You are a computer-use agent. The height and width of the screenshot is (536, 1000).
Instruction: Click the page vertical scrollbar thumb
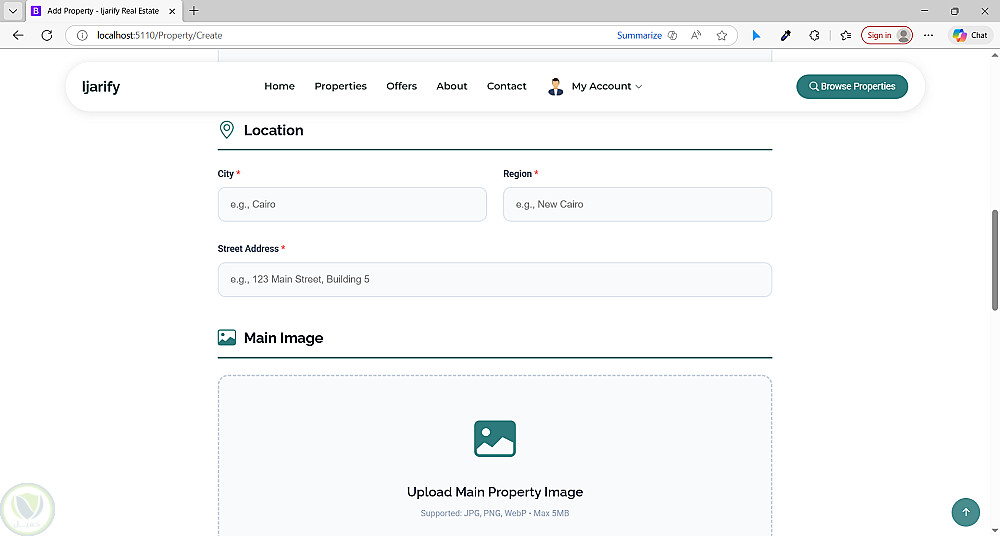(x=995, y=260)
